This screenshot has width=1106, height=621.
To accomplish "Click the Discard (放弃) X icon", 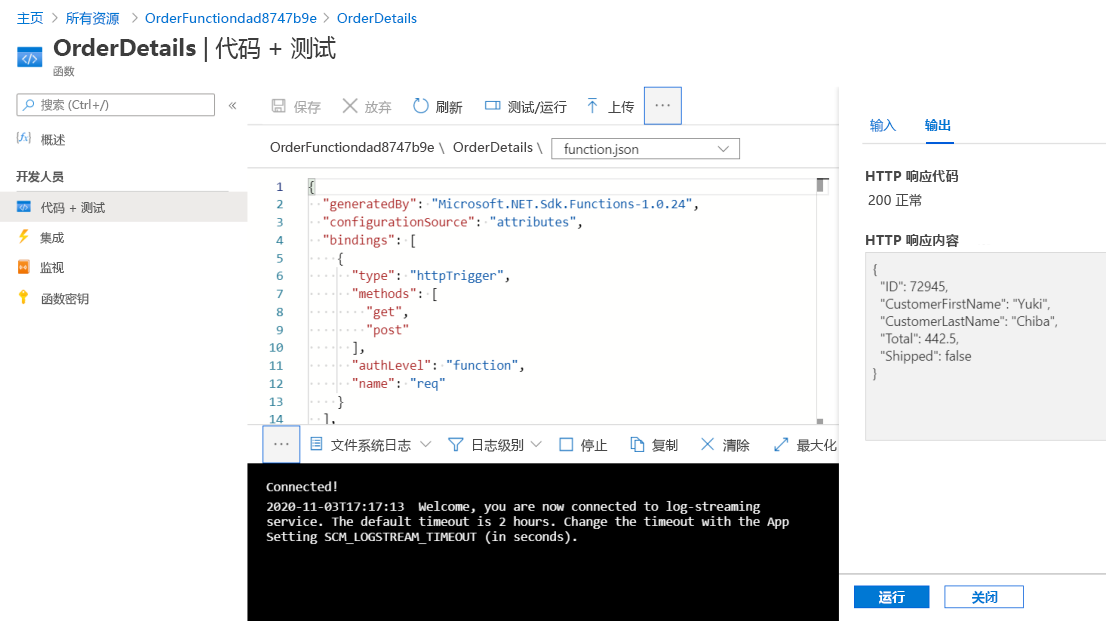I will tap(350, 106).
